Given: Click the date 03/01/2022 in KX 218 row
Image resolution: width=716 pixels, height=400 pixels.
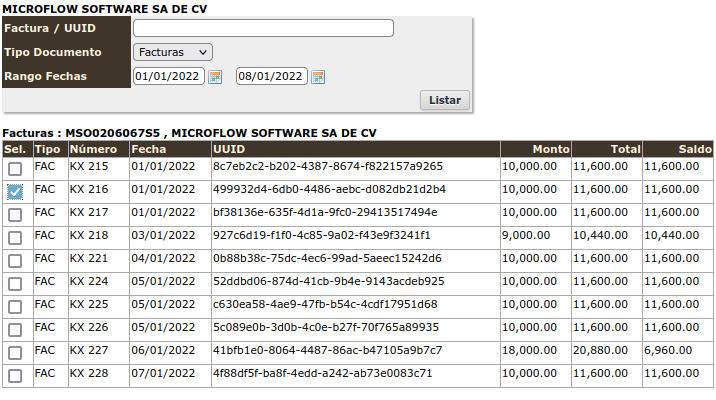Looking at the screenshot, I should (x=163, y=235).
